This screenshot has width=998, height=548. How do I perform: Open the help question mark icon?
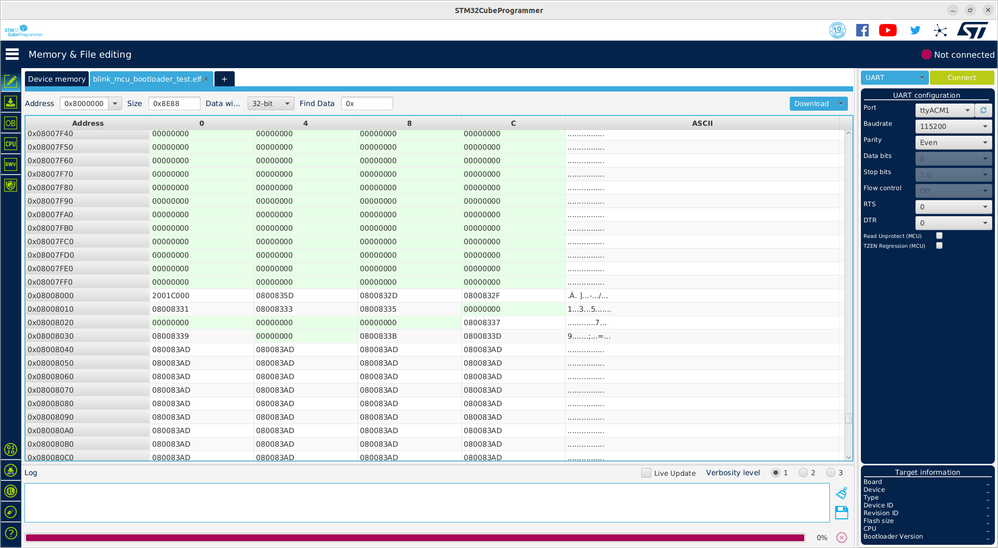(x=10, y=533)
